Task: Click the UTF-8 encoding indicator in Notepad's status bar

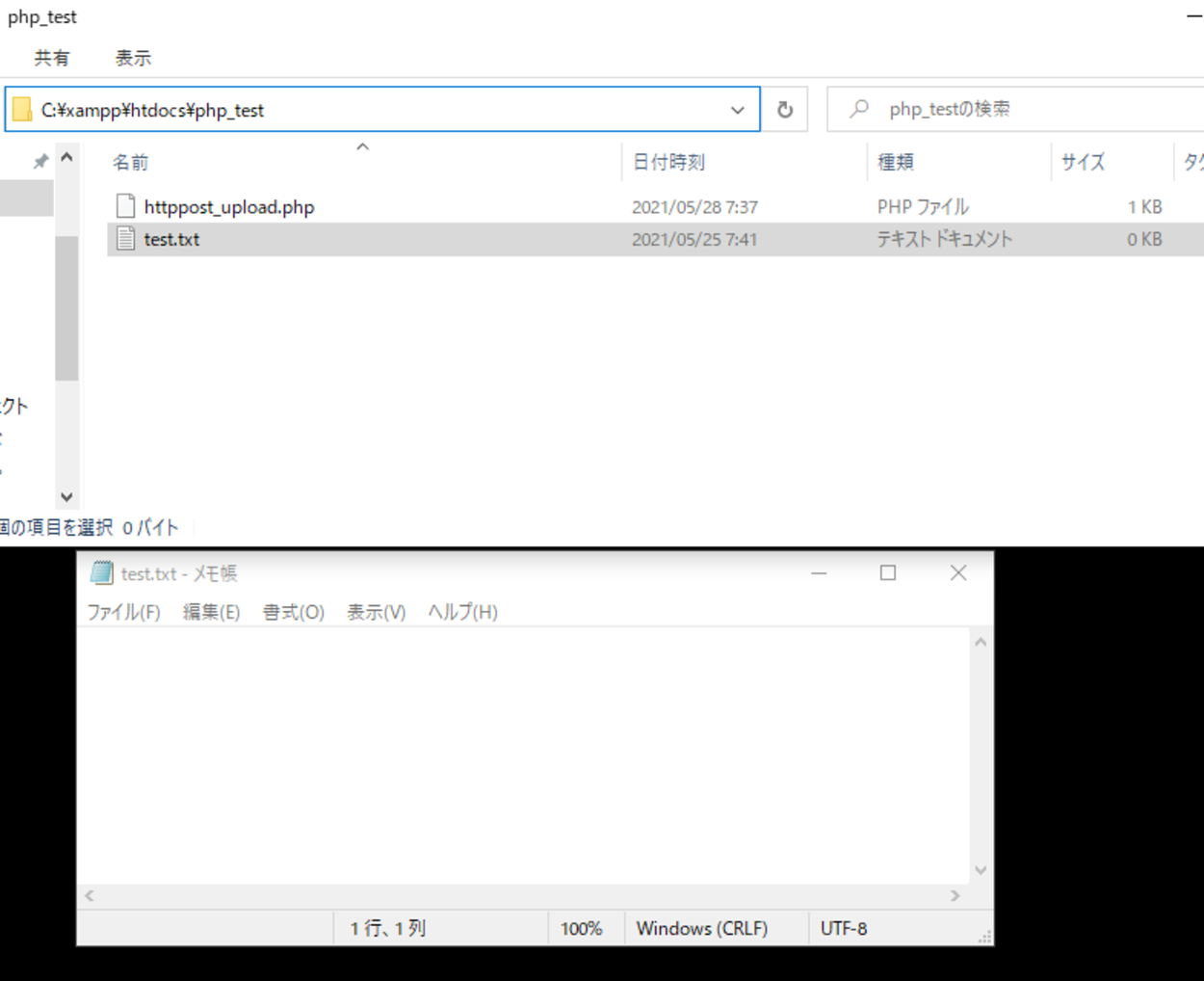Action: [x=843, y=928]
